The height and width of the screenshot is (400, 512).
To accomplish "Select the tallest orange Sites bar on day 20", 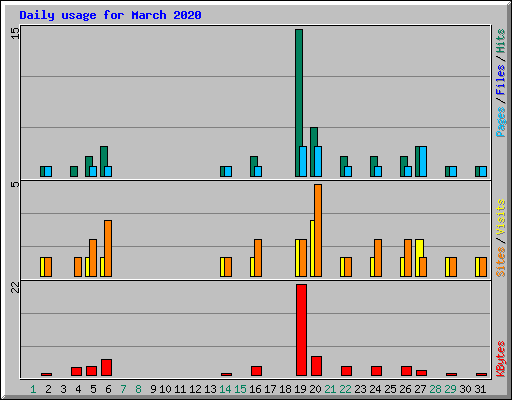I will point(318,230).
